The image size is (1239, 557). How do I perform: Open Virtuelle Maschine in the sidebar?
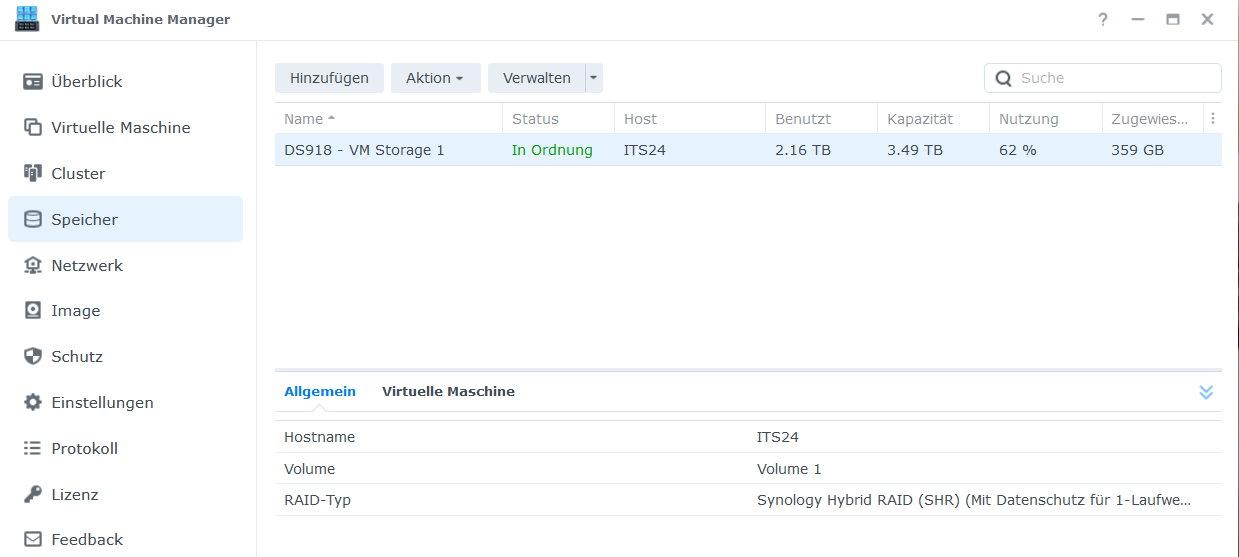(125, 128)
